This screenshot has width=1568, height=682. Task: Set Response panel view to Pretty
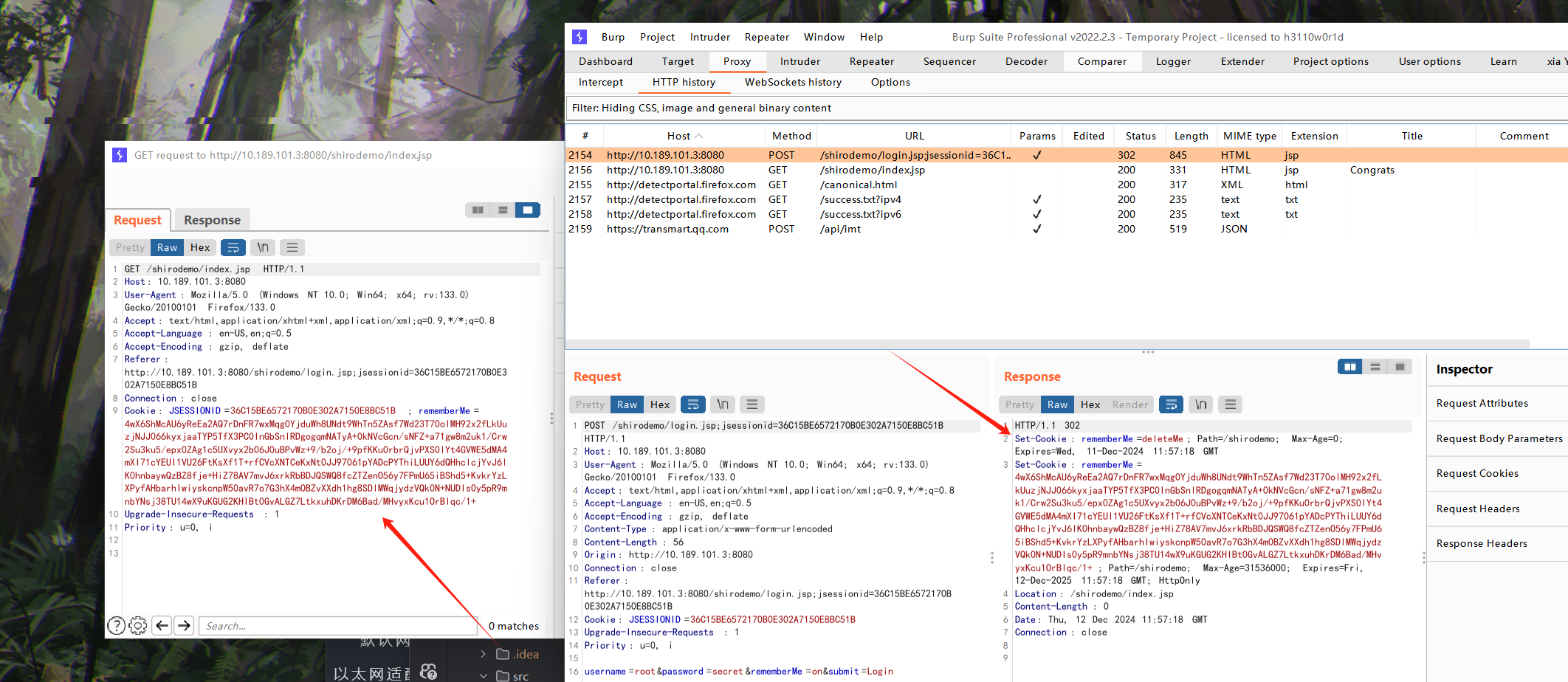[1020, 404]
